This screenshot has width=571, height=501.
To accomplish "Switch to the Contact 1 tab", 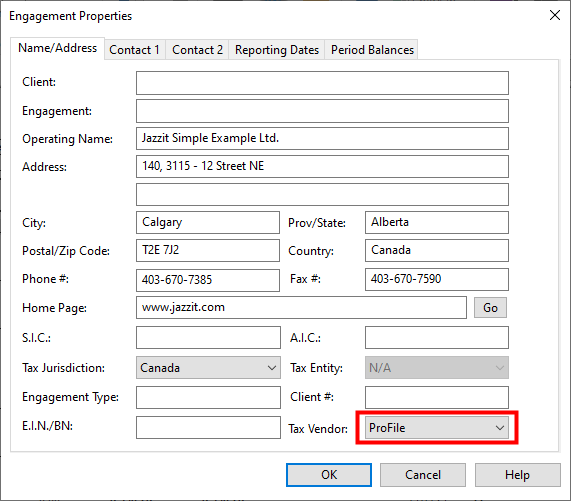I will tap(134, 50).
